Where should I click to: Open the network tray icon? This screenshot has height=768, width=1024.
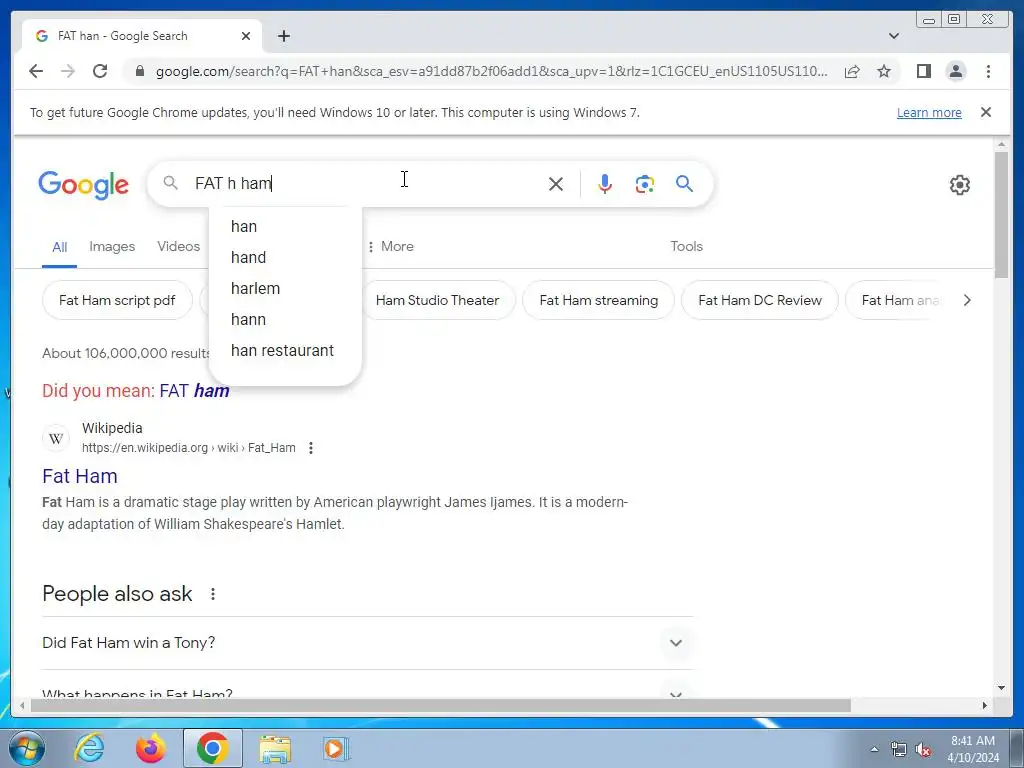tap(899, 749)
